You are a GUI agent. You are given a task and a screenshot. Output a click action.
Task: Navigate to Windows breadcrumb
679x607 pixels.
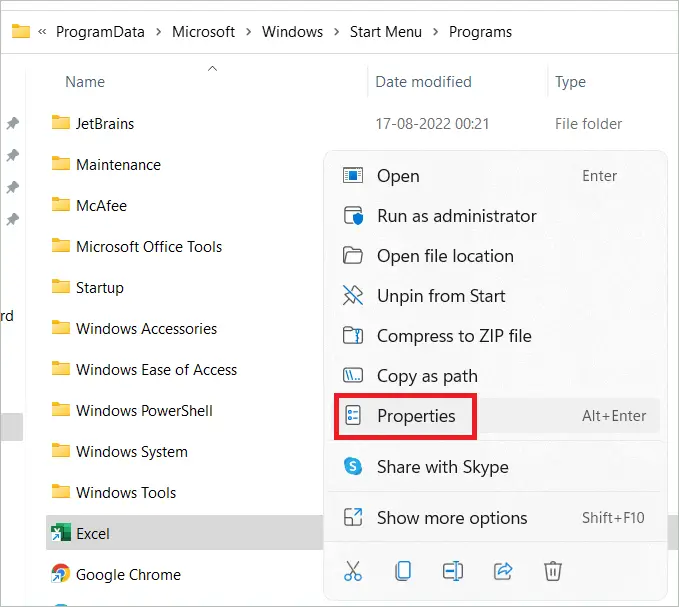pyautogui.click(x=292, y=32)
